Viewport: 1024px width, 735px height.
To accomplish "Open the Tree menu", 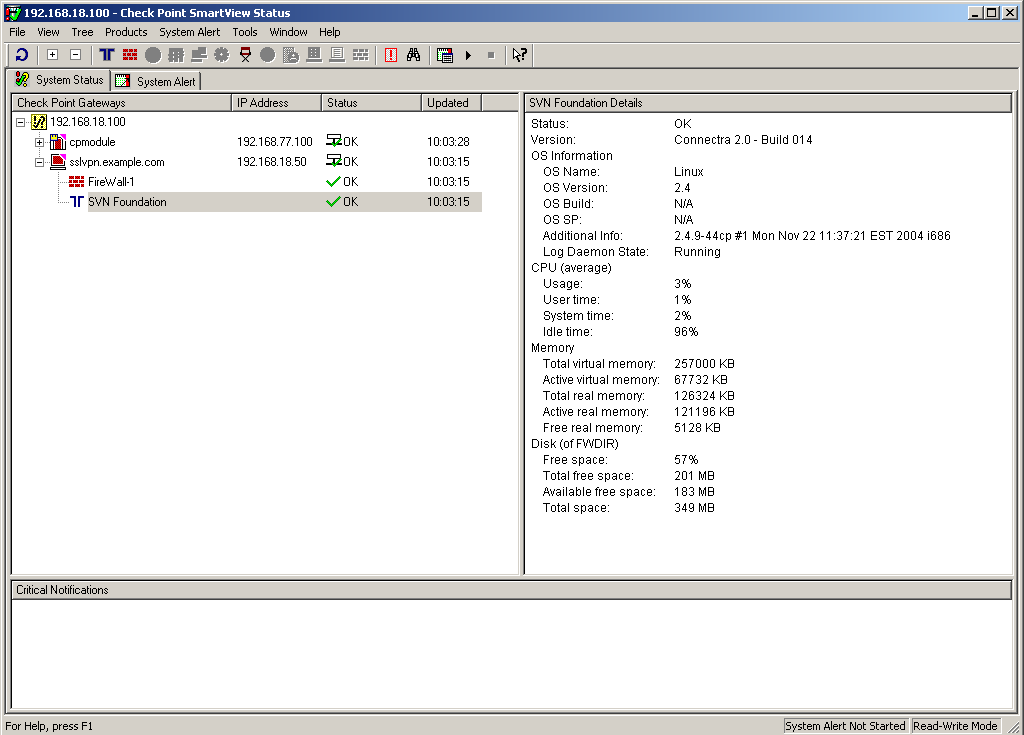I will click(82, 32).
